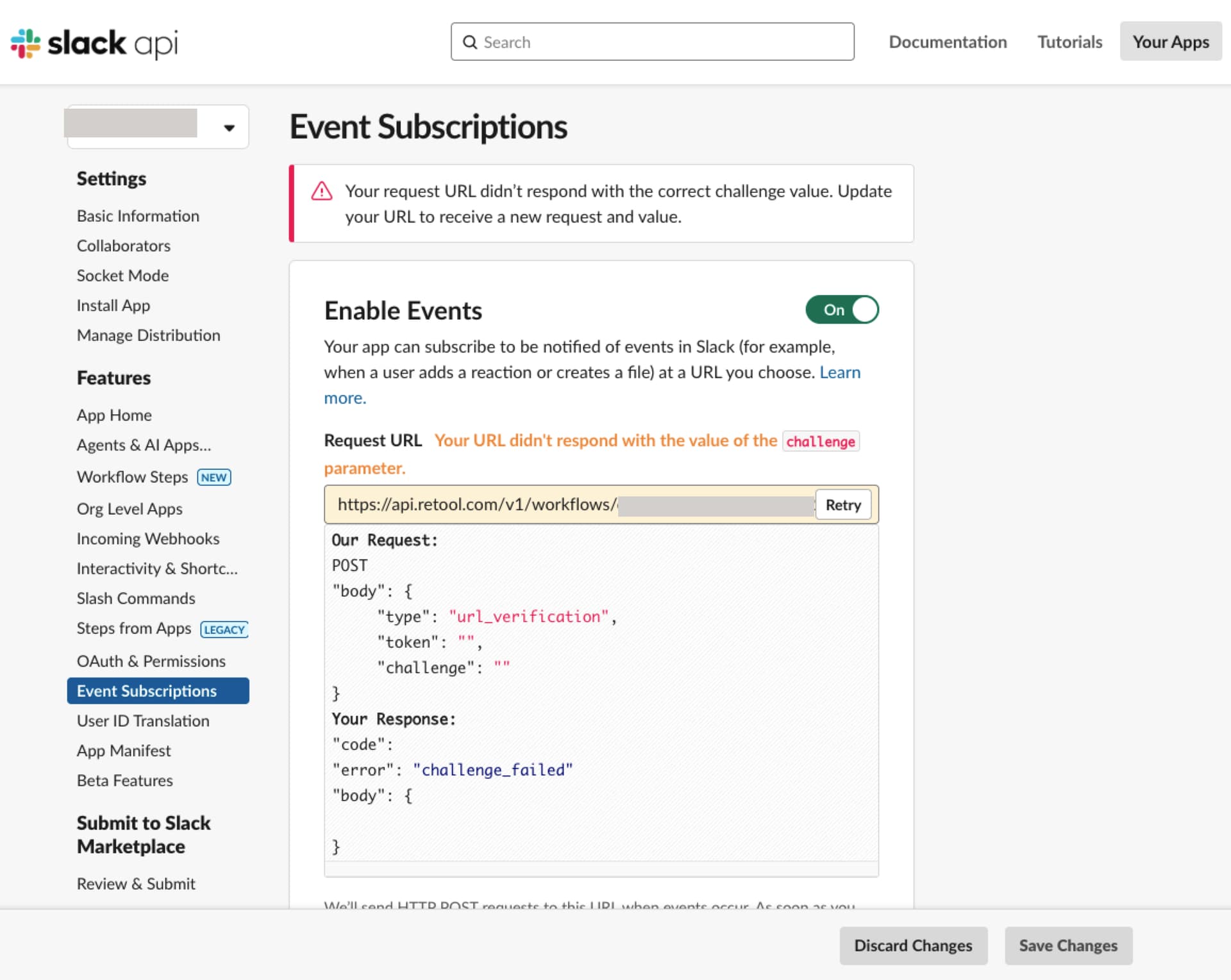Discard Changes at the bottom
Image resolution: width=1231 pixels, height=980 pixels.
click(x=913, y=945)
